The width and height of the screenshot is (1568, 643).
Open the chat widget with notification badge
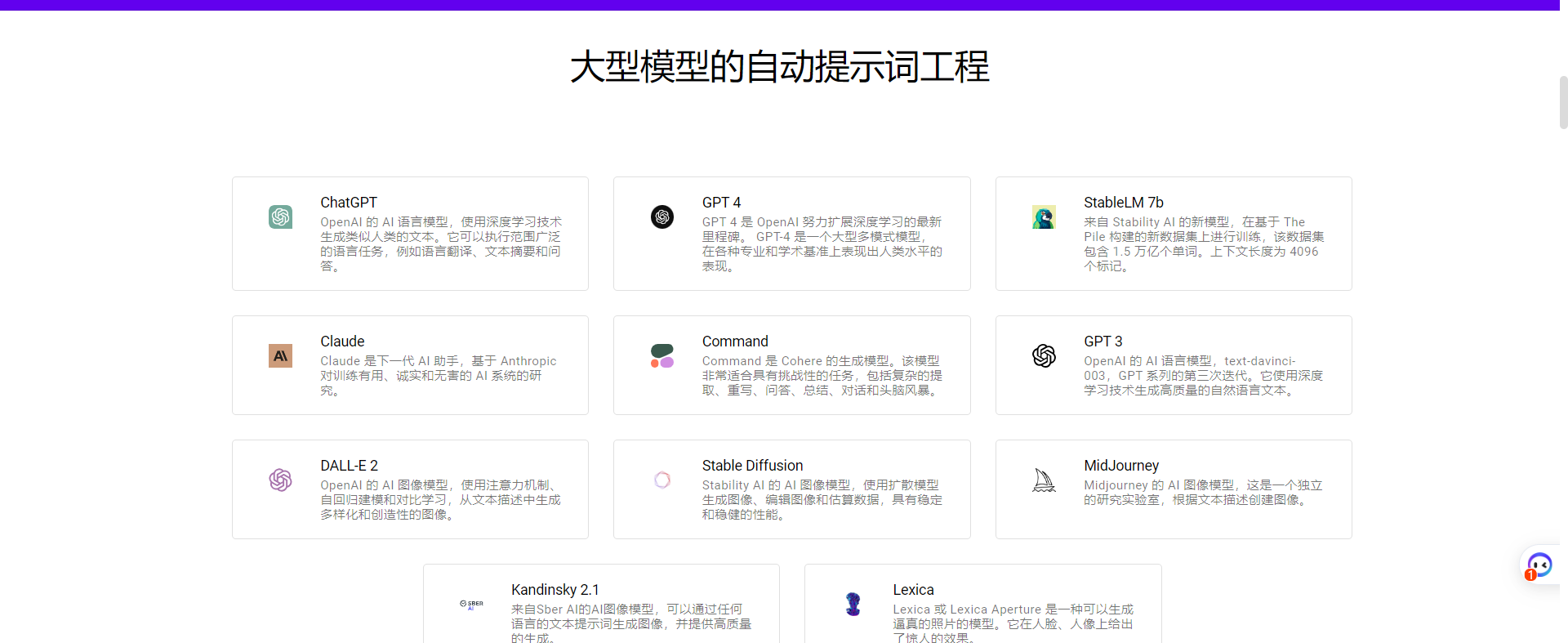[1539, 565]
